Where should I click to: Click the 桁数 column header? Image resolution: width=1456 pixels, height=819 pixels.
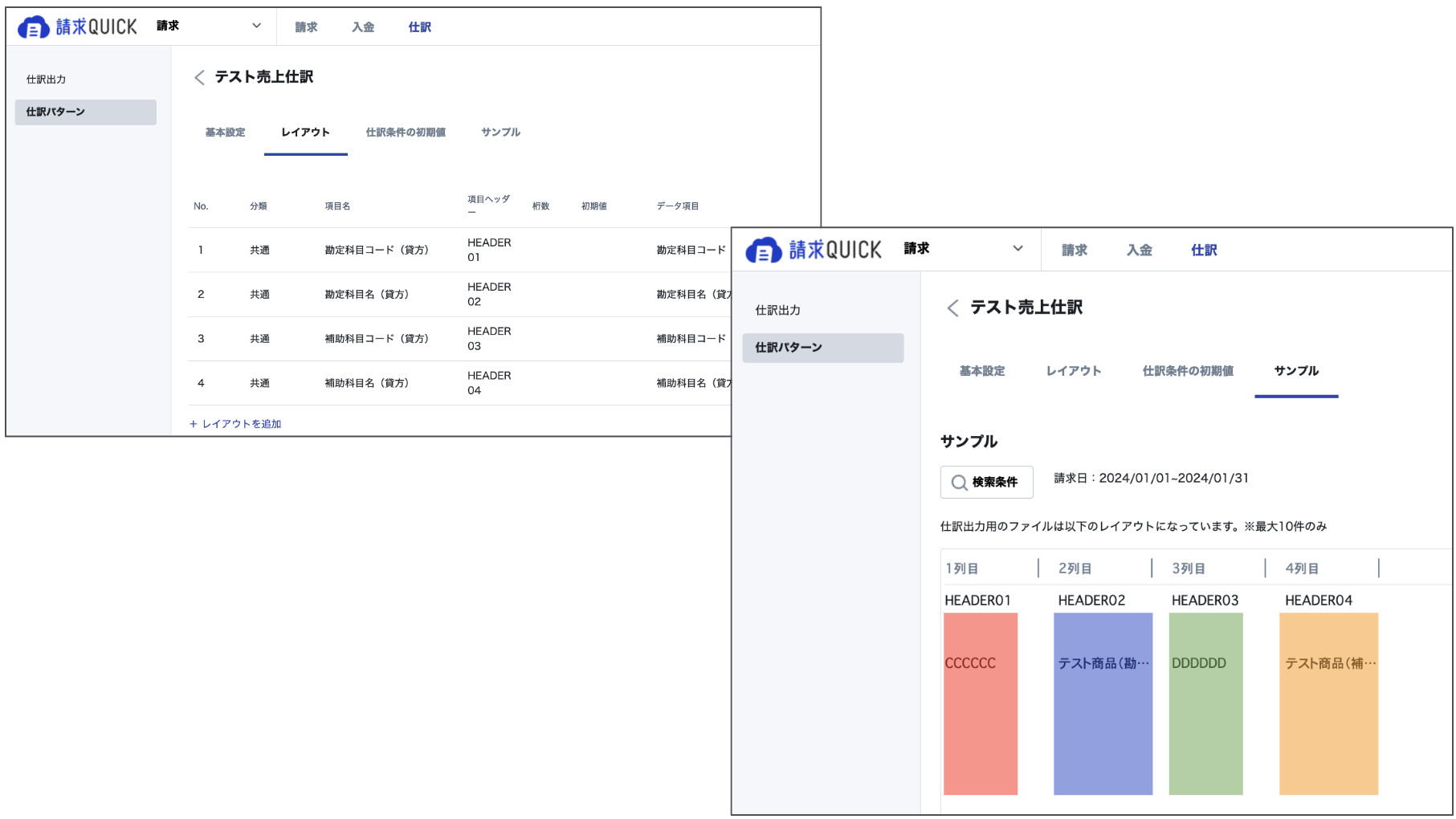[540, 206]
